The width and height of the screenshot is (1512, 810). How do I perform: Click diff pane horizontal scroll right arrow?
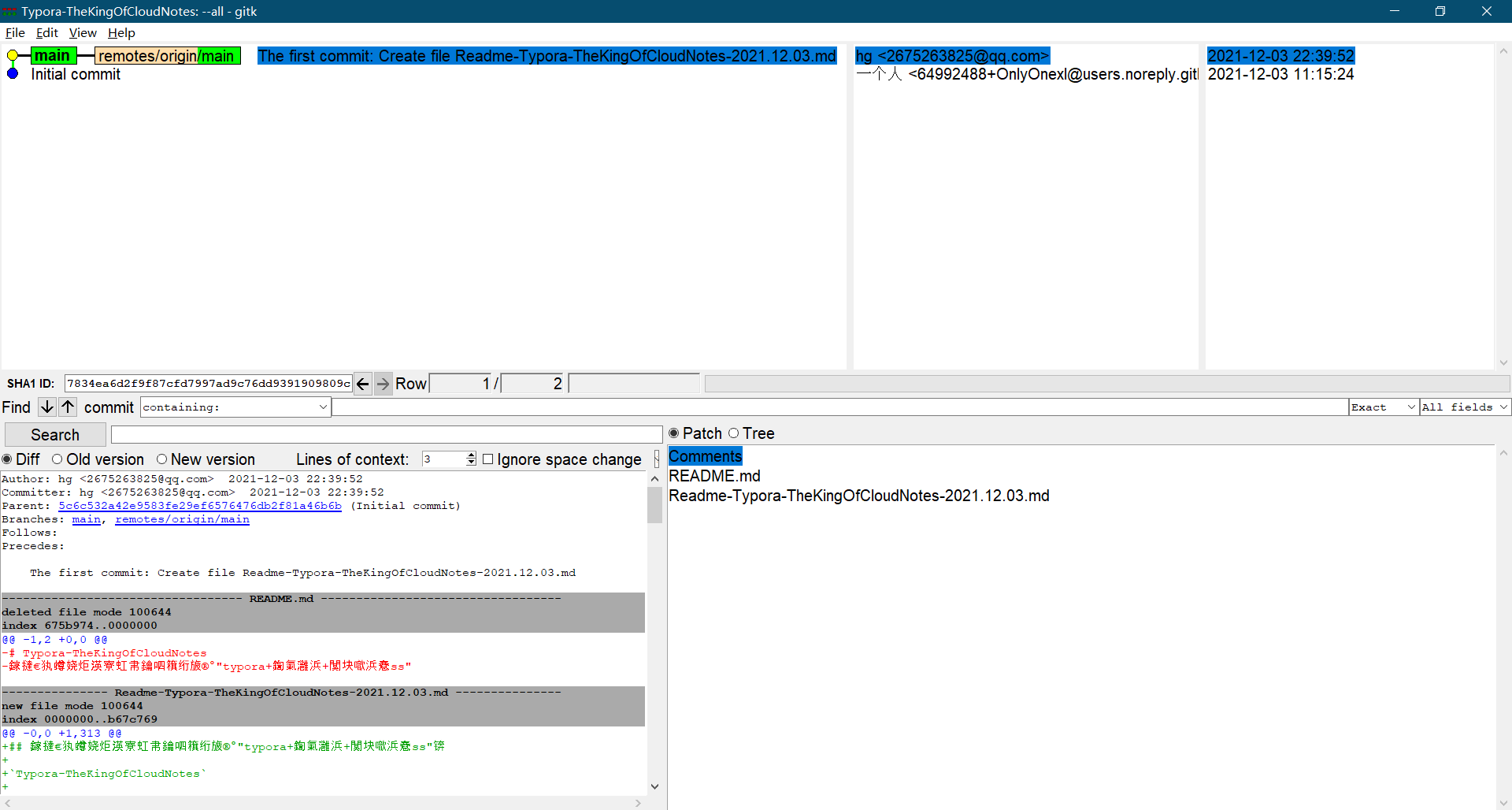(639, 803)
